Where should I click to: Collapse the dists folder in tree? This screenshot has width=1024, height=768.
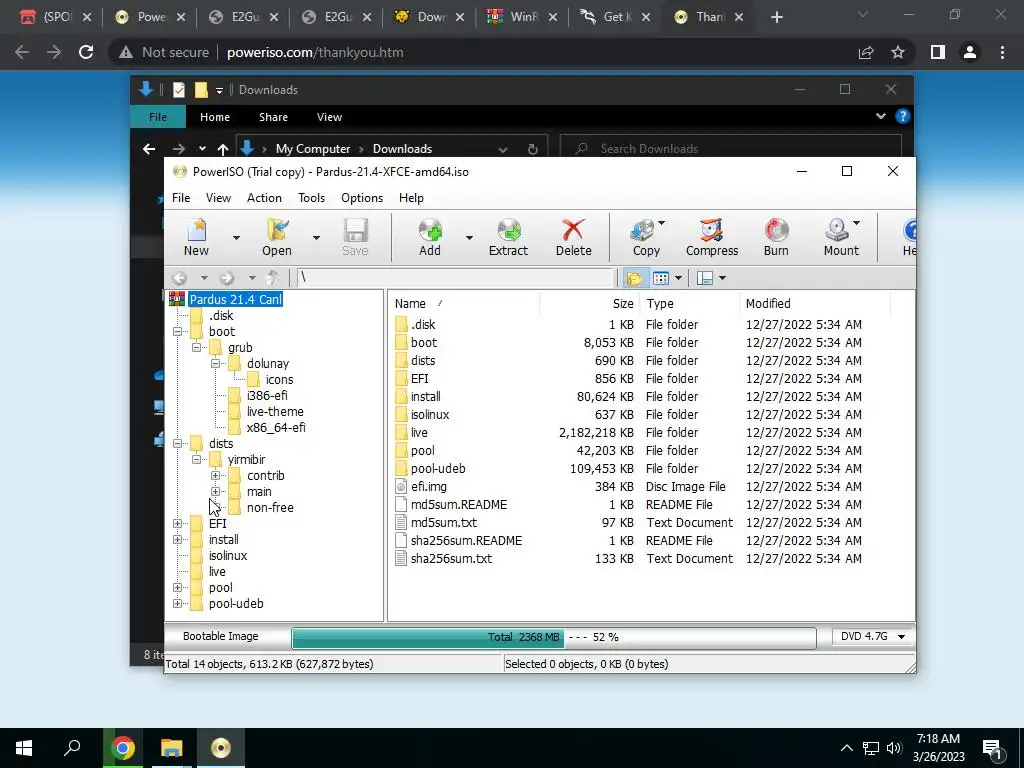pos(177,443)
